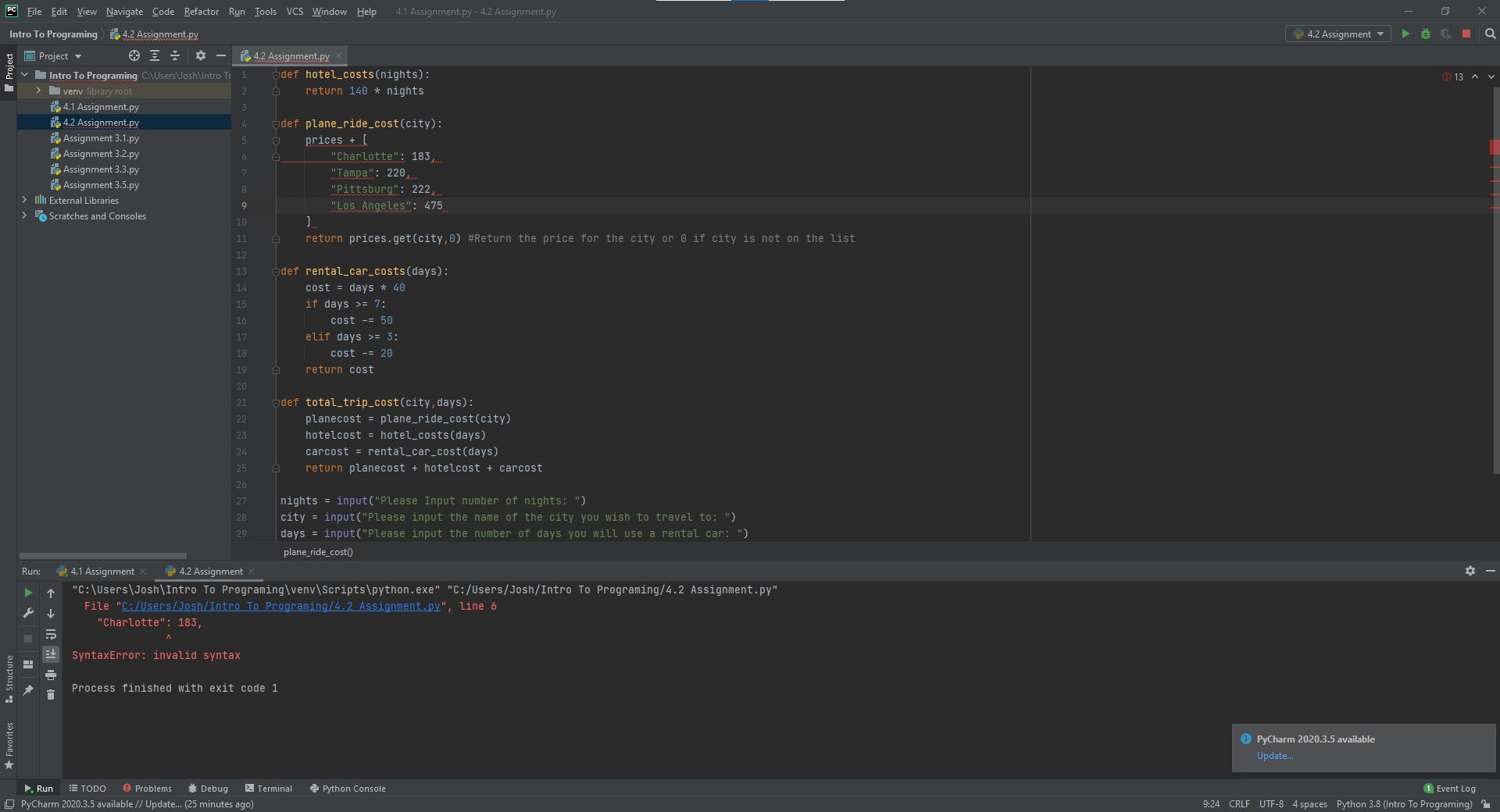Open the 4.2 Assignment run configuration dropdown
Image resolution: width=1500 pixels, height=812 pixels.
pyautogui.click(x=1337, y=34)
